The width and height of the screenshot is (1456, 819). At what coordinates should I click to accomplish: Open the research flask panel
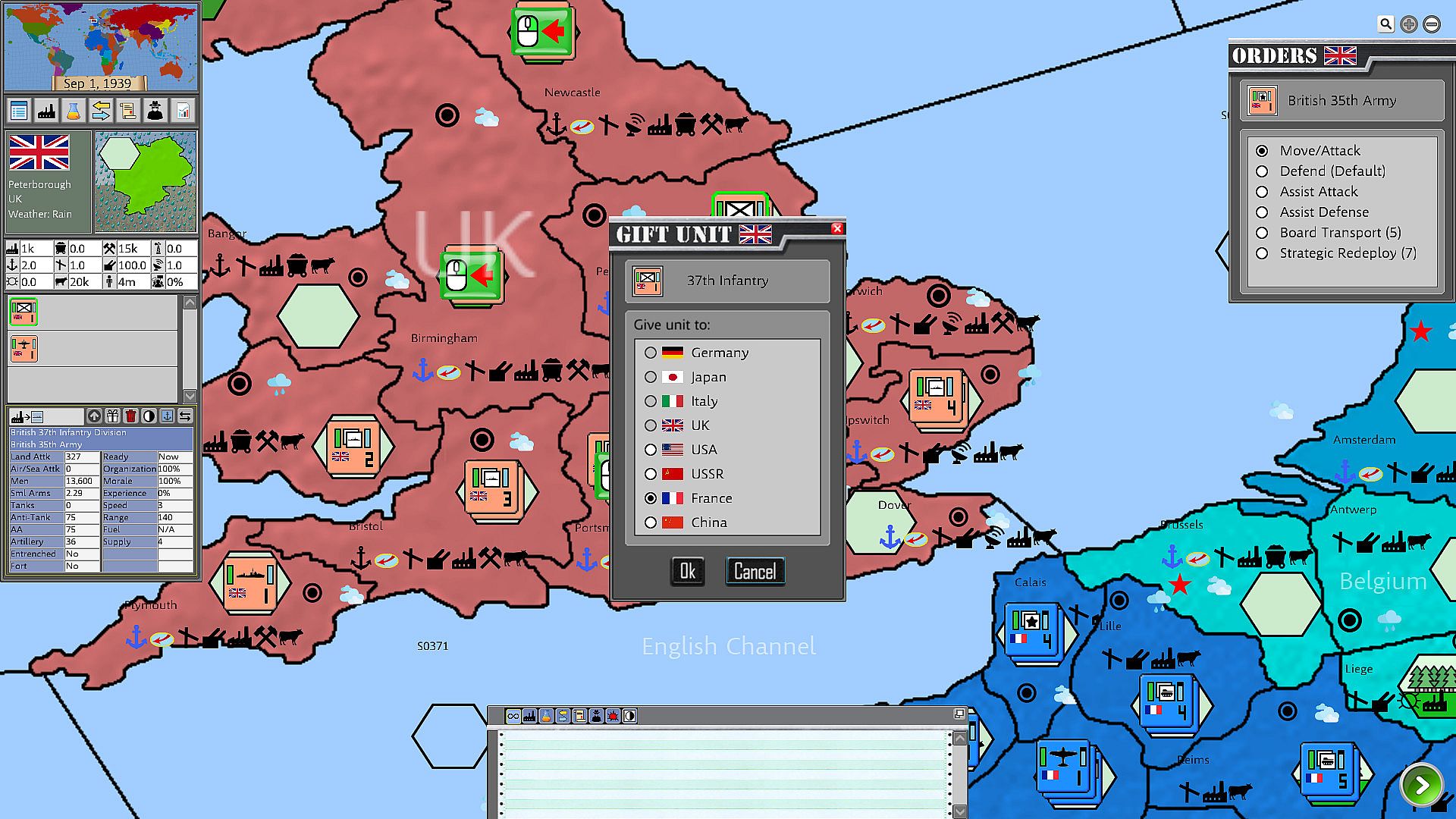pyautogui.click(x=74, y=111)
